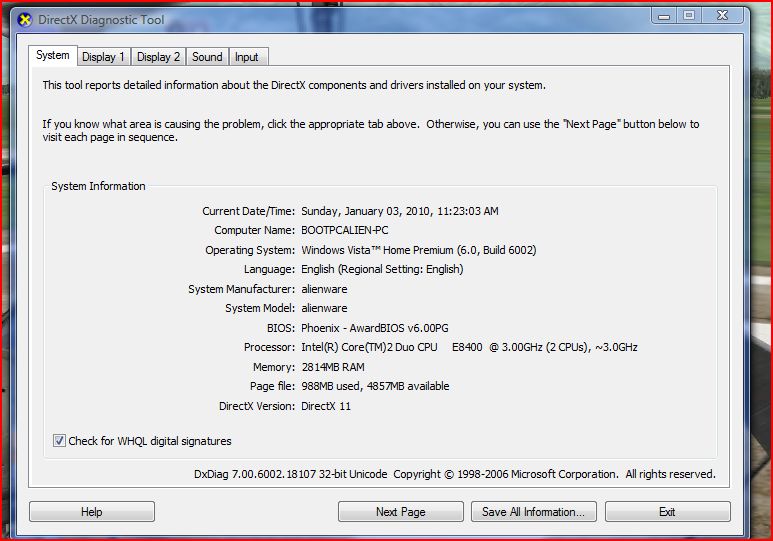Click the 'Processor:' label
The height and width of the screenshot is (541, 773).
click(269, 347)
